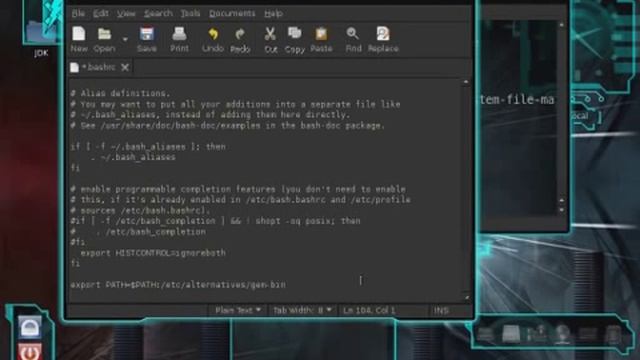Click the '# enable programmable completion features' line

coord(238,189)
